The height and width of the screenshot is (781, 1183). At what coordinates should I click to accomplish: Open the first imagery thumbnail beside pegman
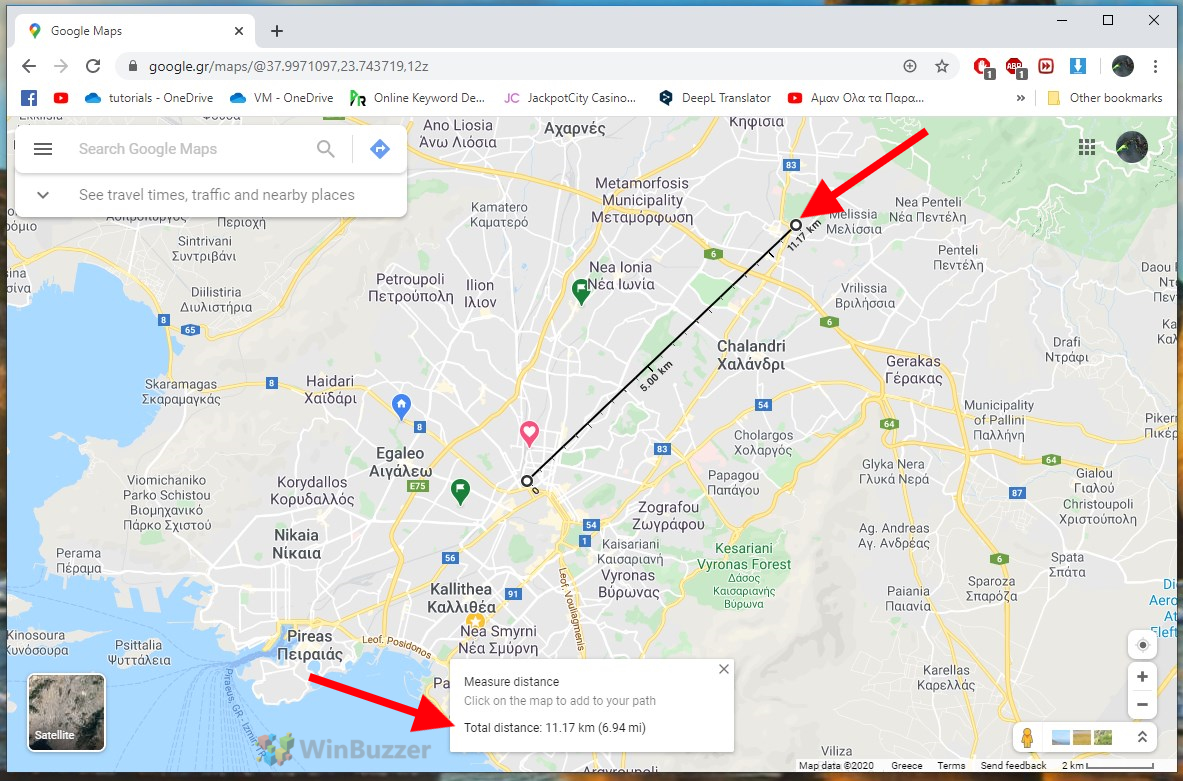coord(1060,737)
